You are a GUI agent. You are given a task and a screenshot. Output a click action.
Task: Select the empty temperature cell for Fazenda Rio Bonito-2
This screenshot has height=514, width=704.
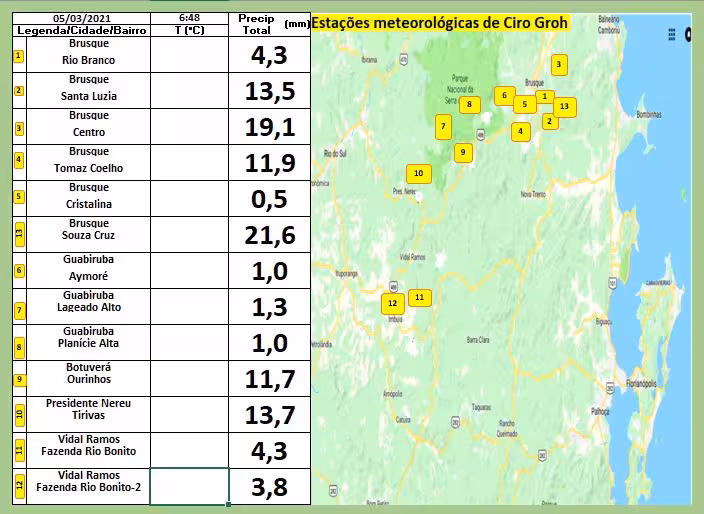(189, 486)
